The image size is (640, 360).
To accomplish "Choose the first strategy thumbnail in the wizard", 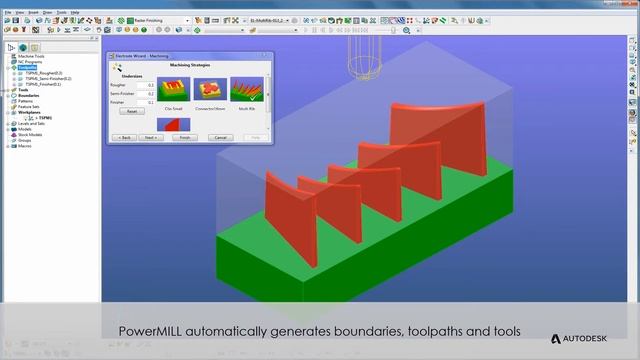I will coord(173,89).
